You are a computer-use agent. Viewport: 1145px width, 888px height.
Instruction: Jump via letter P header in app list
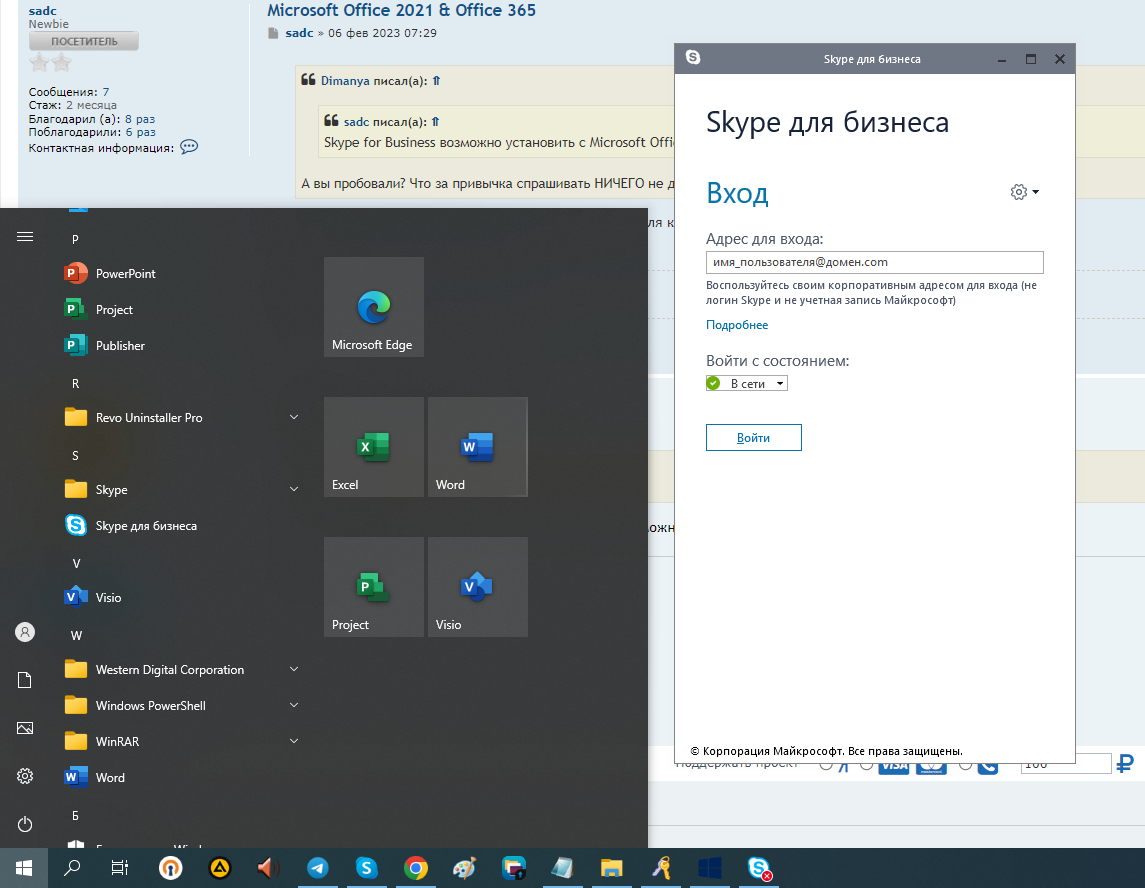[75, 239]
